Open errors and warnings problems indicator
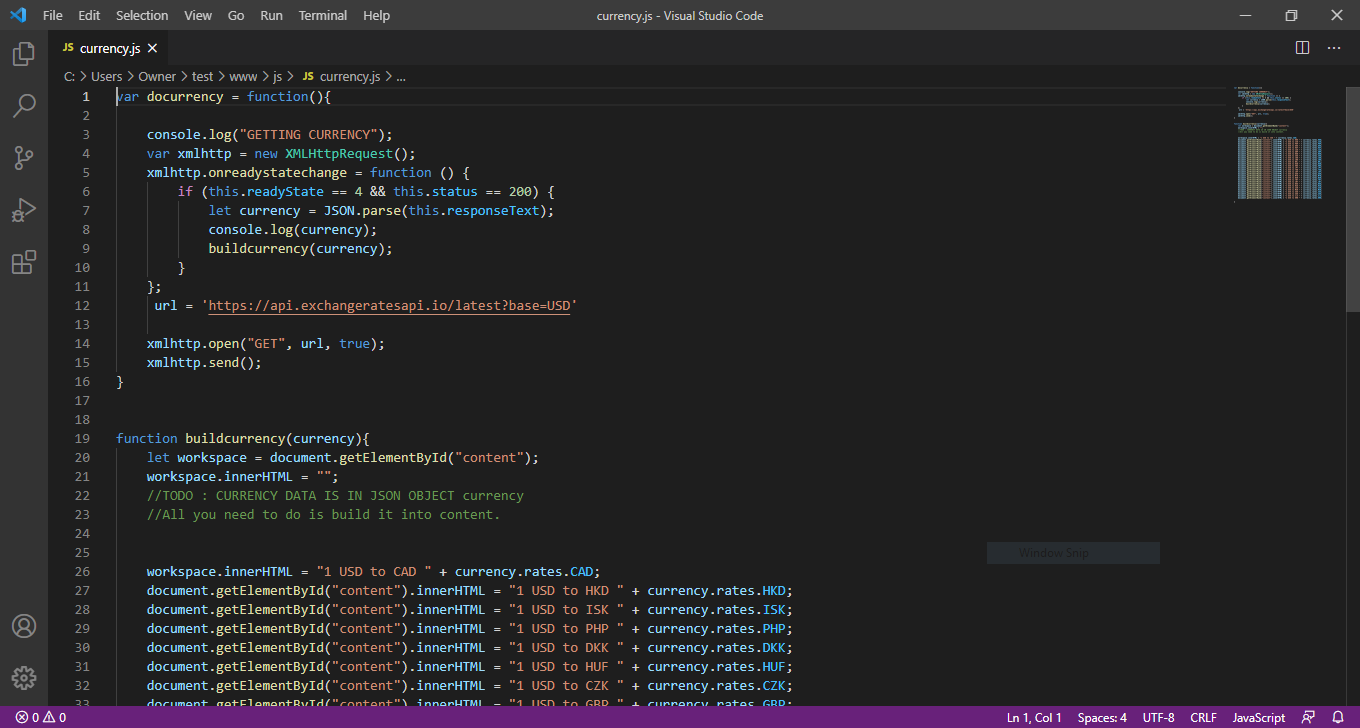Viewport: 1360px width, 728px height. point(40,718)
